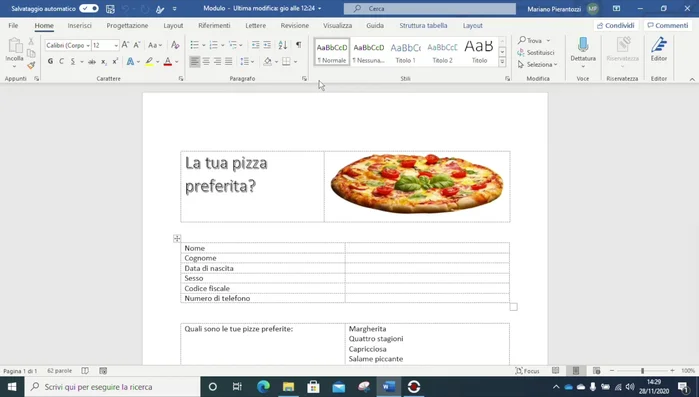The width and height of the screenshot is (699, 397).
Task: Click the Dettatura microphone icon
Action: tap(583, 45)
